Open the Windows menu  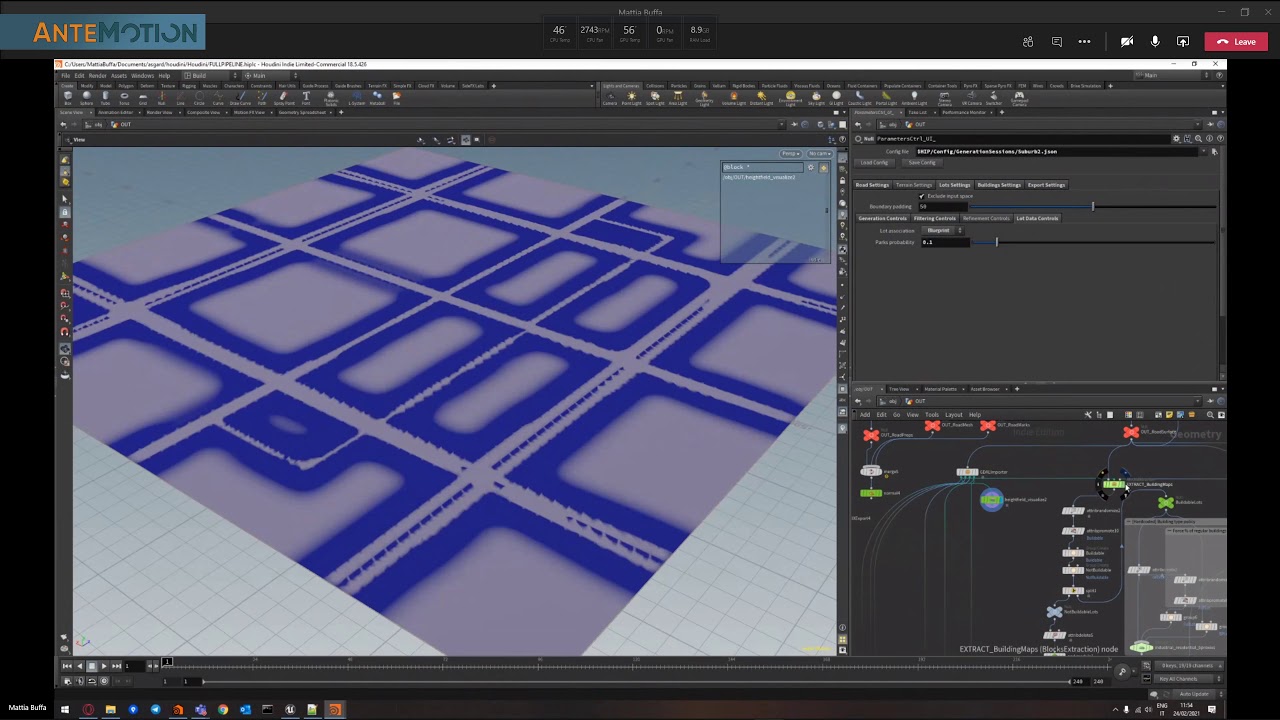142,76
